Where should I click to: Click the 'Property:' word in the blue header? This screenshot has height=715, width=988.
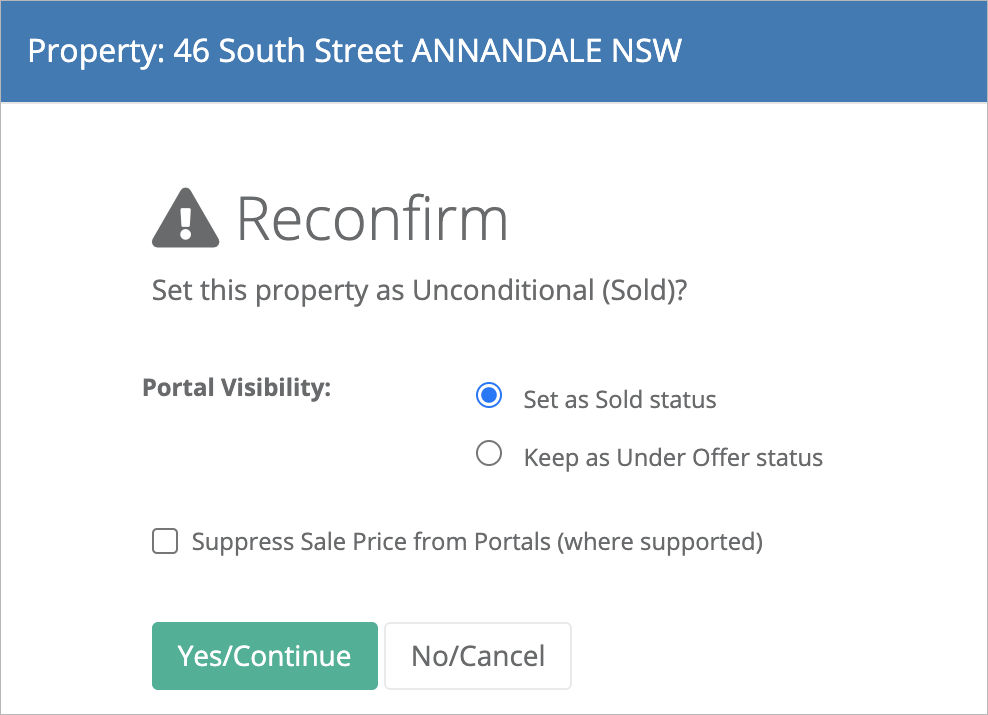pyautogui.click(x=96, y=51)
